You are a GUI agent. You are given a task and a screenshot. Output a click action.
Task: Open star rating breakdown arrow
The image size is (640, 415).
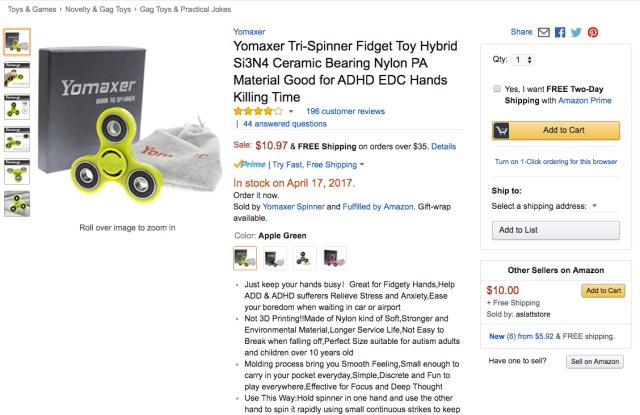tap(292, 111)
